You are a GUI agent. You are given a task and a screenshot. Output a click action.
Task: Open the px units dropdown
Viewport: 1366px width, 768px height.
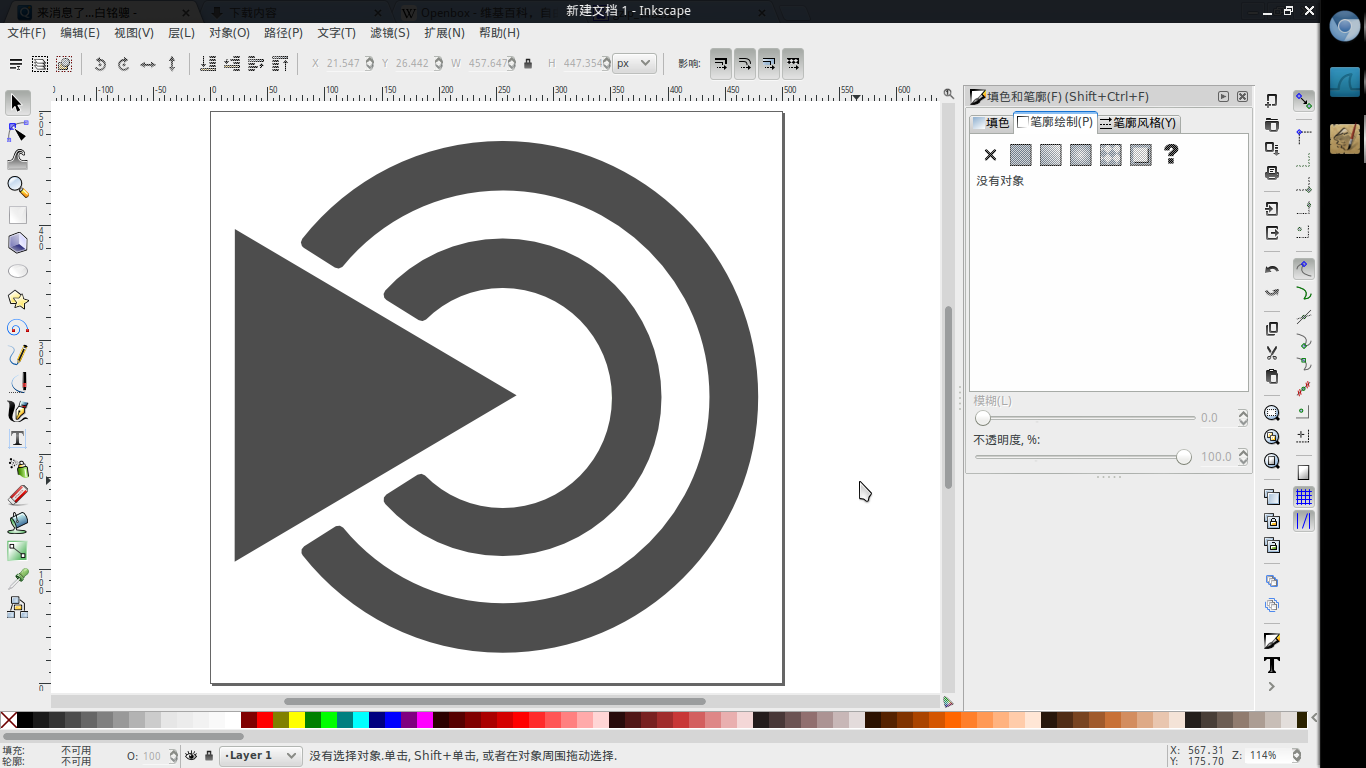634,63
